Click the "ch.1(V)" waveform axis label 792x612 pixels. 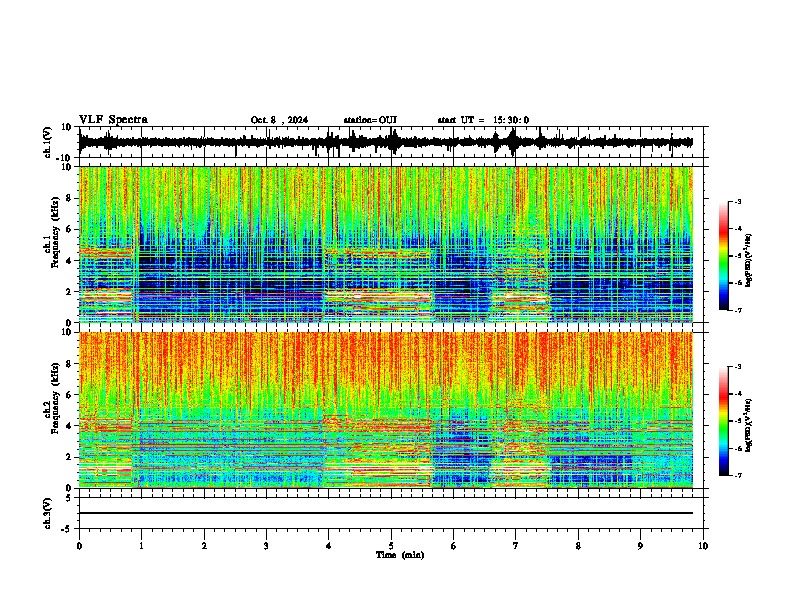click(48, 142)
